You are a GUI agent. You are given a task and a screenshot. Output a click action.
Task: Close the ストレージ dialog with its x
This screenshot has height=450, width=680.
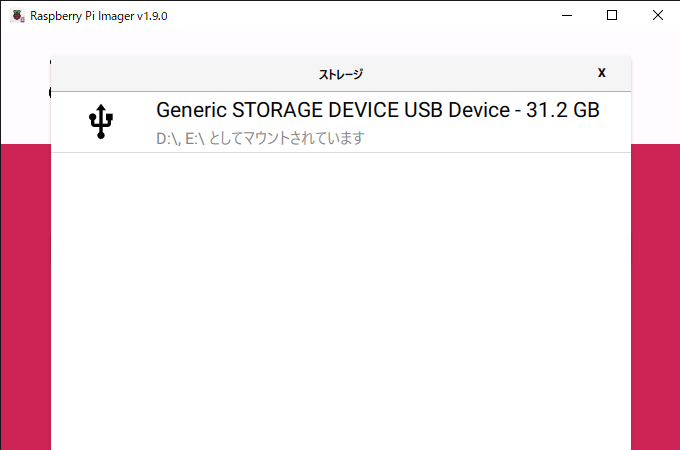coord(602,72)
